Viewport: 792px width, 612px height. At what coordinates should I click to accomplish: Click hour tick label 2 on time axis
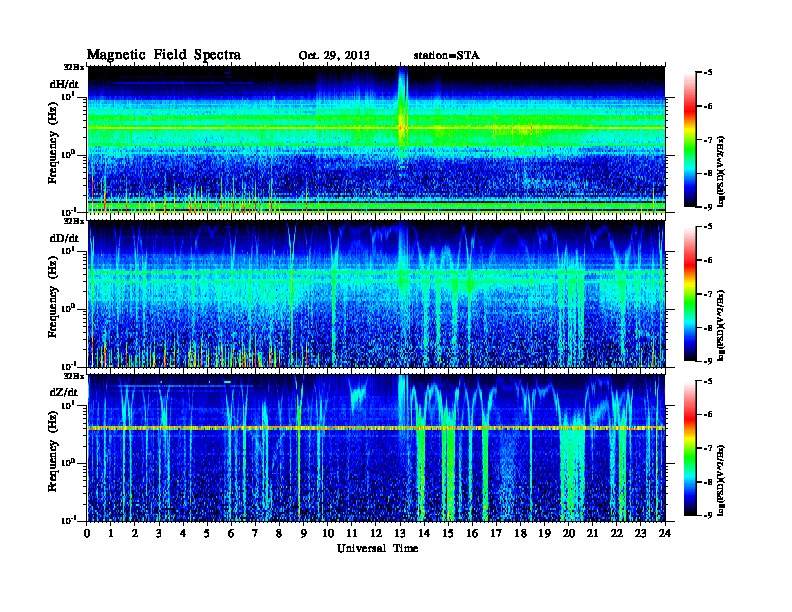[135, 533]
